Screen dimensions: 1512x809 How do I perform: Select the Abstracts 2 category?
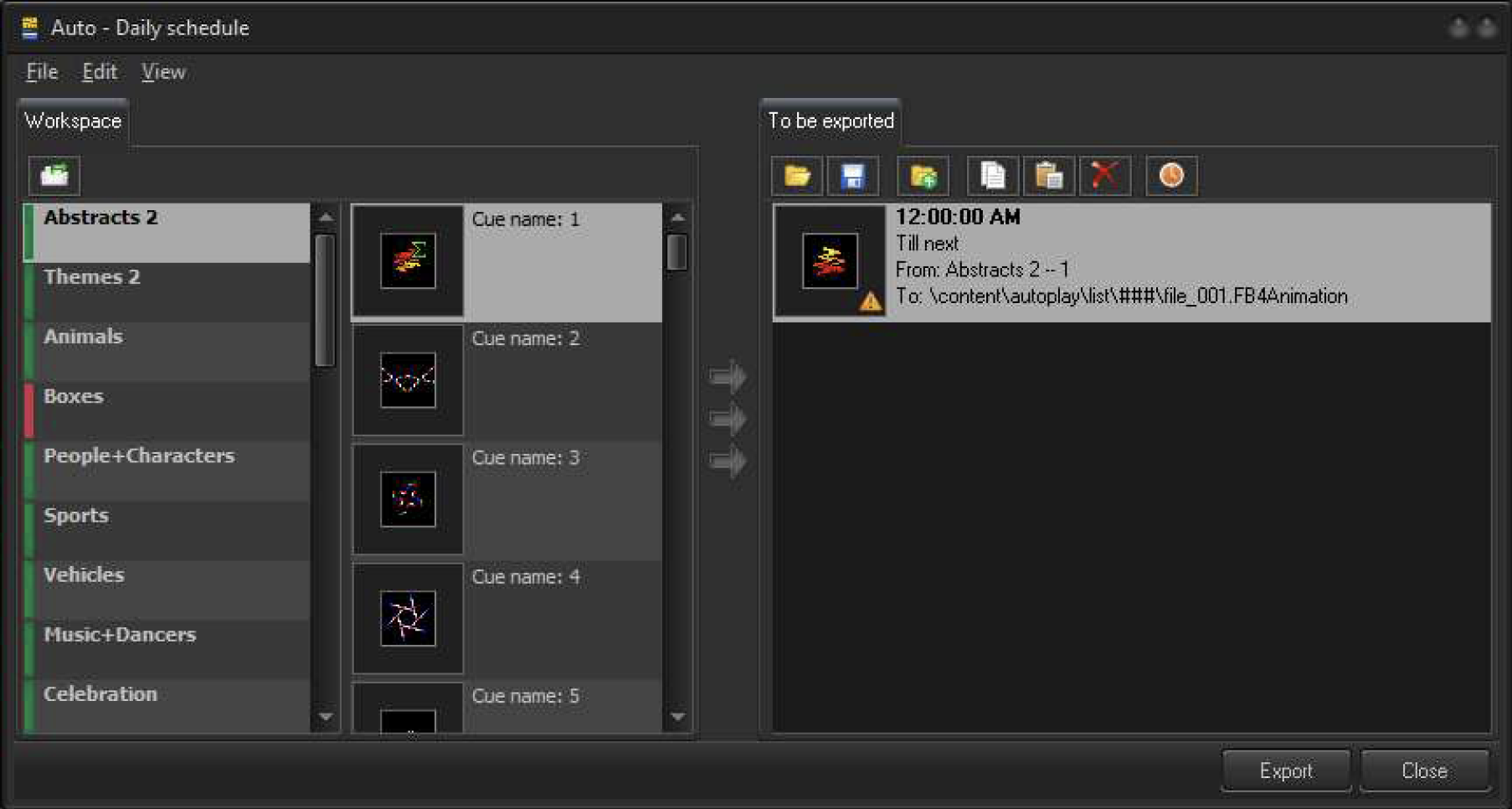[x=167, y=233]
